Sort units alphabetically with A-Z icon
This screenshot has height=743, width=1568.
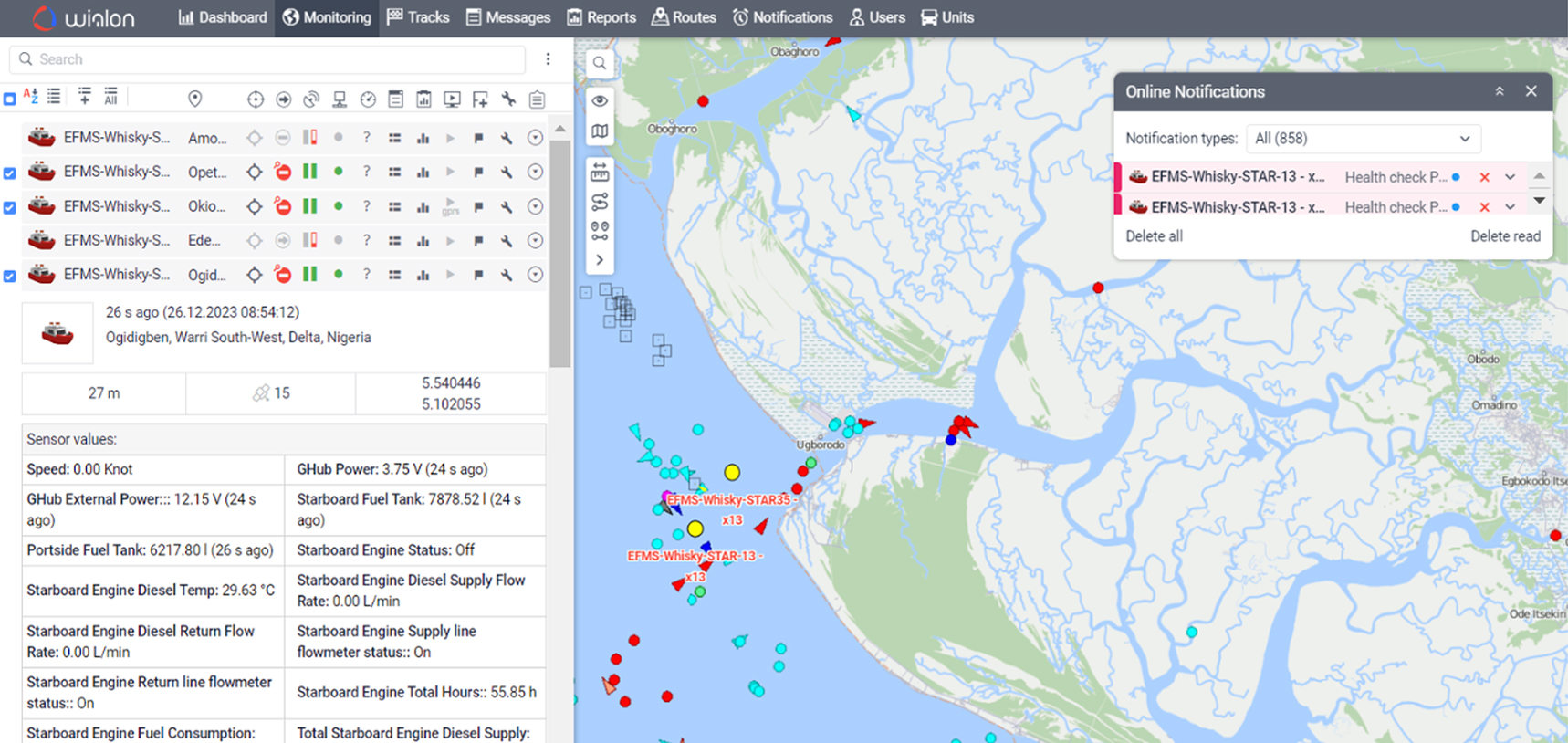pos(31,97)
